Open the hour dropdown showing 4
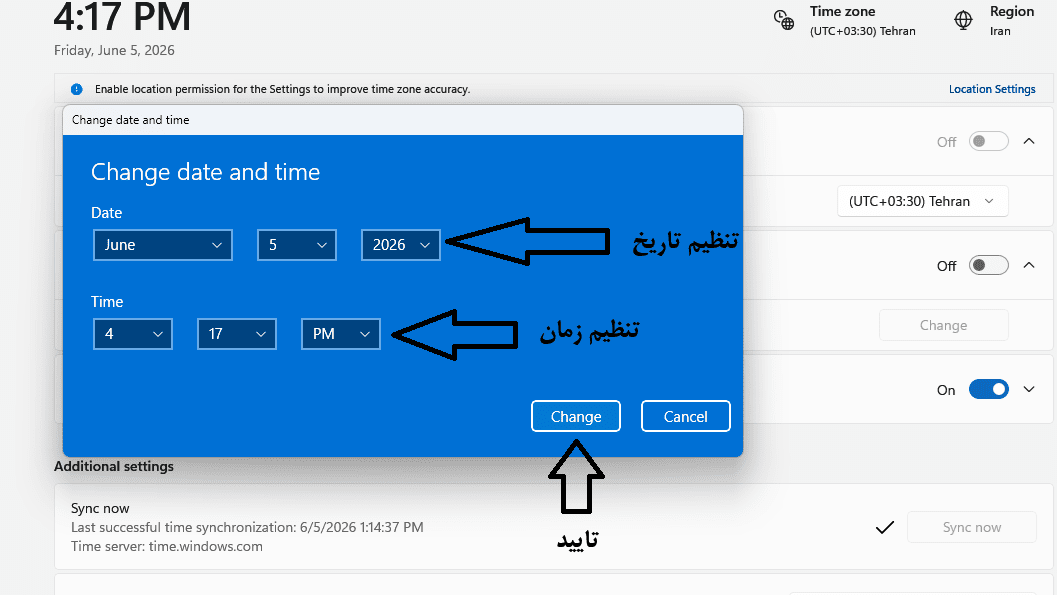Viewport: 1061px width, 595px height. (133, 334)
